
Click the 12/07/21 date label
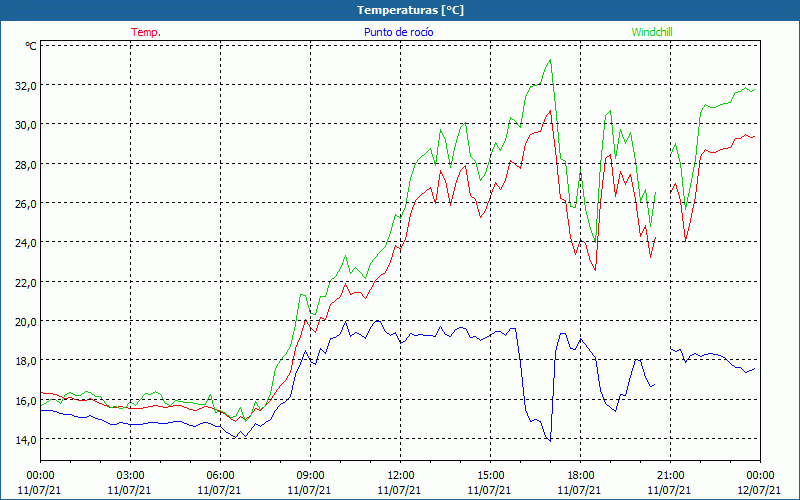[759, 490]
